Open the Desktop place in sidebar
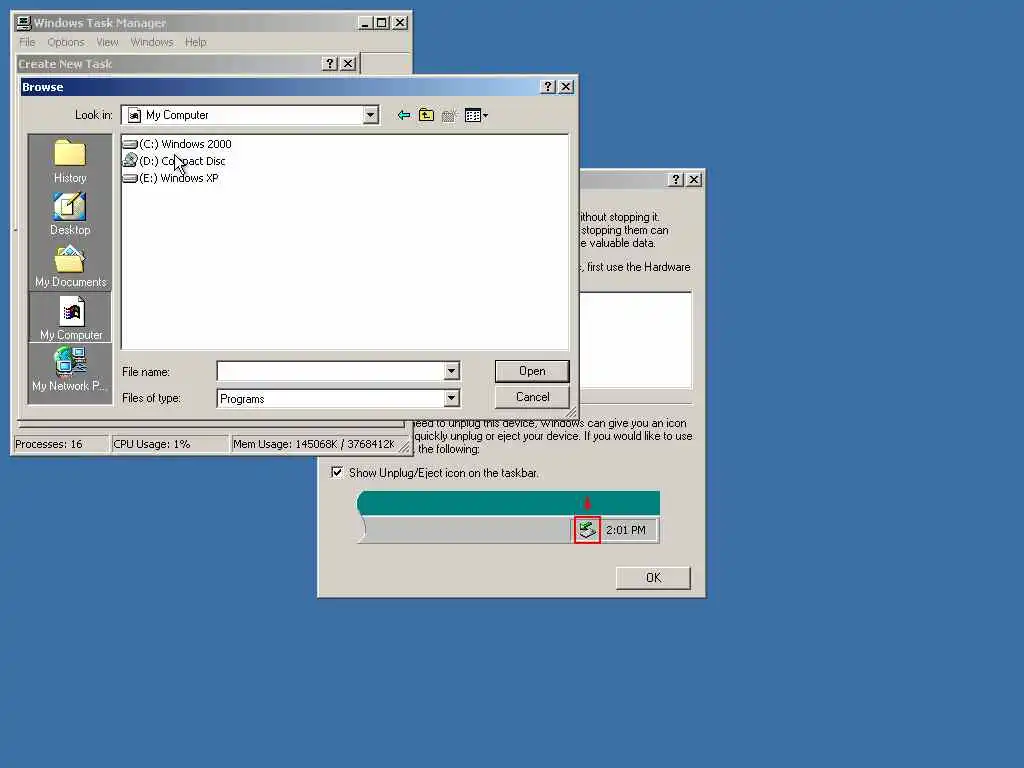Screen dimensions: 1024x768 point(70,214)
